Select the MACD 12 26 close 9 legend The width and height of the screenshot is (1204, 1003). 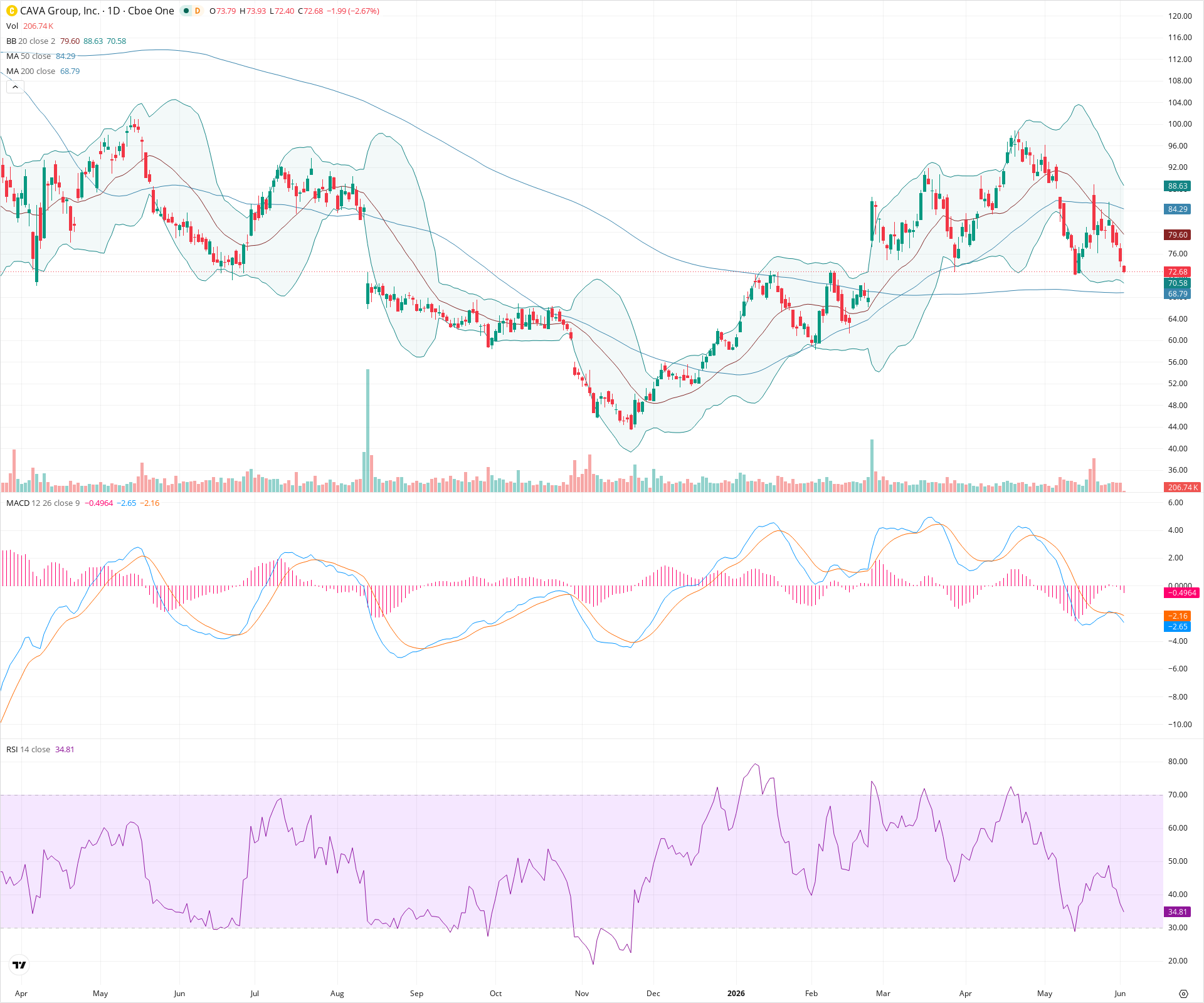point(43,503)
